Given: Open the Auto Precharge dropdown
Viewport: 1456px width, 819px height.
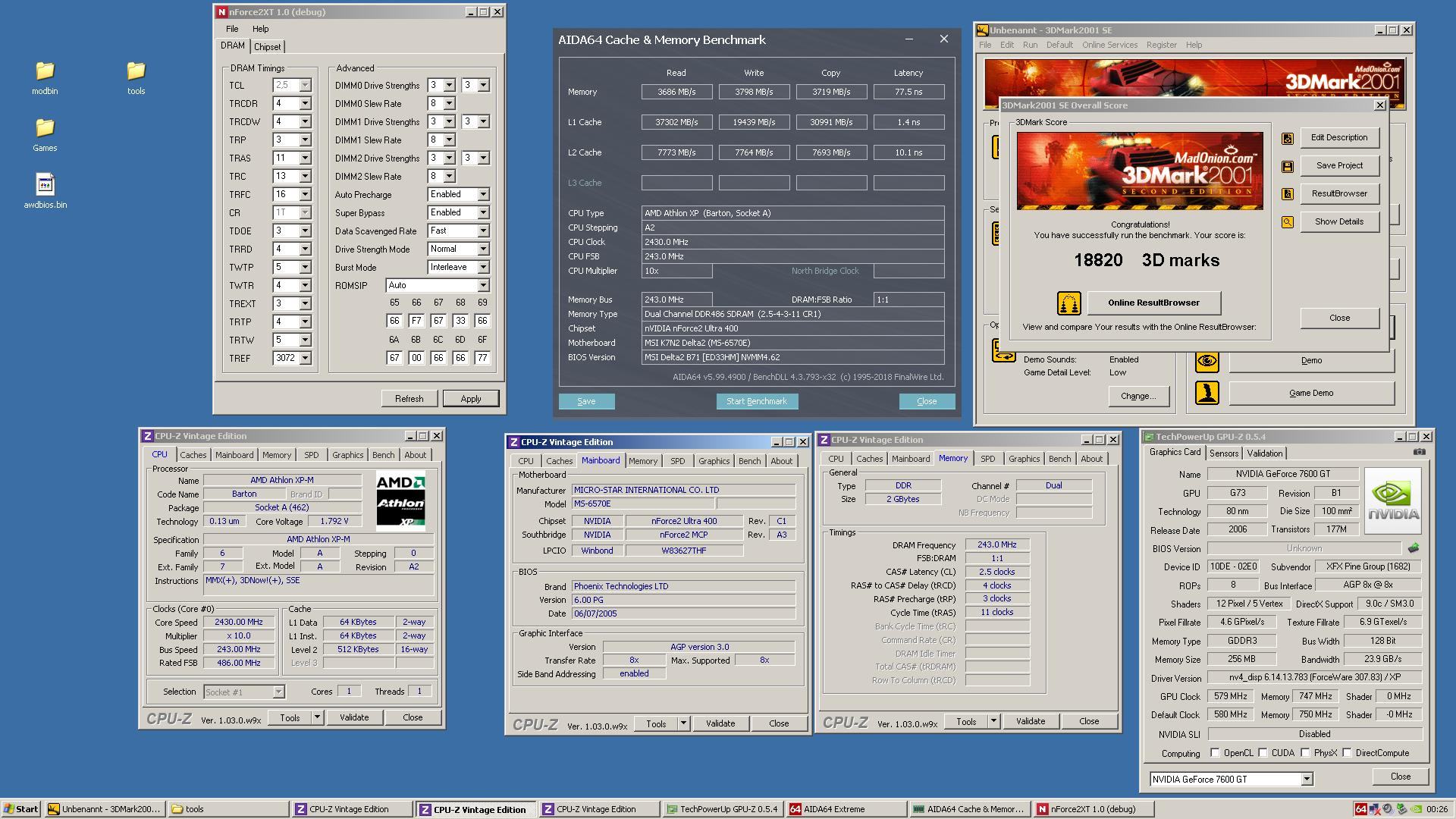Looking at the screenshot, I should click(483, 195).
